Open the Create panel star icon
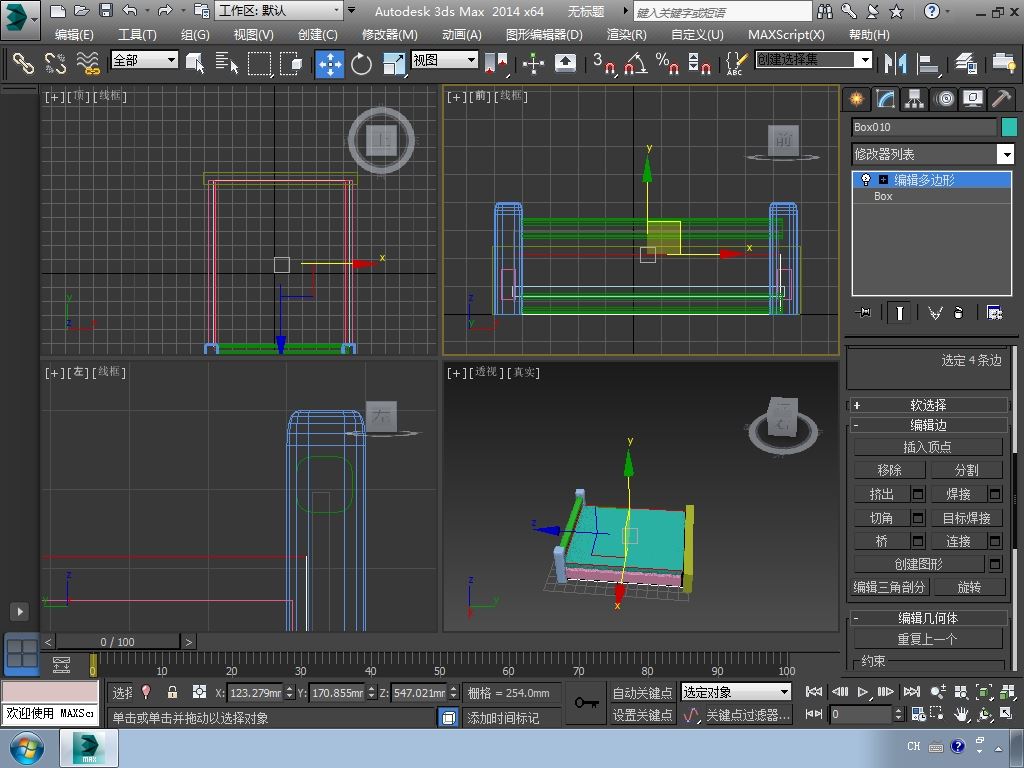Image resolution: width=1024 pixels, height=768 pixels. pos(856,98)
